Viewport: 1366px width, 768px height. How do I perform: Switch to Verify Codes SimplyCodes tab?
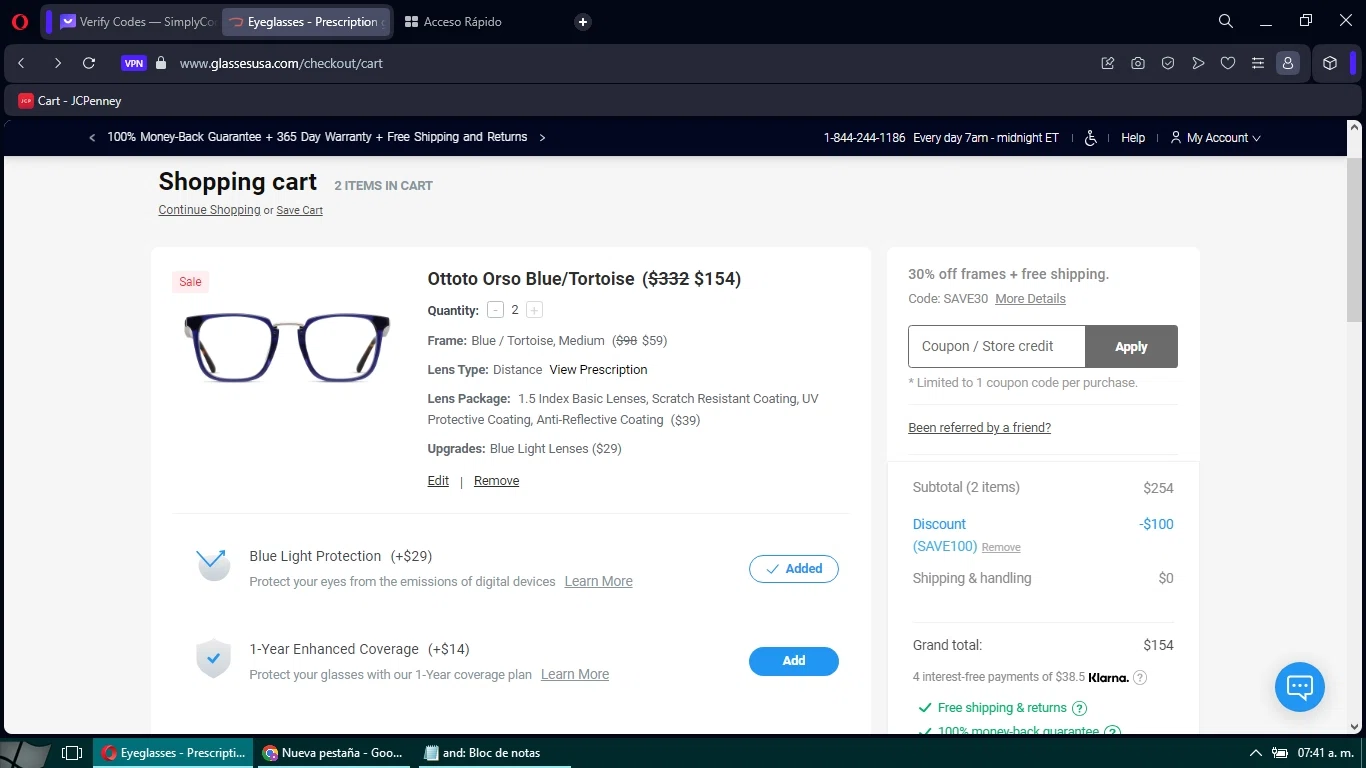(136, 22)
